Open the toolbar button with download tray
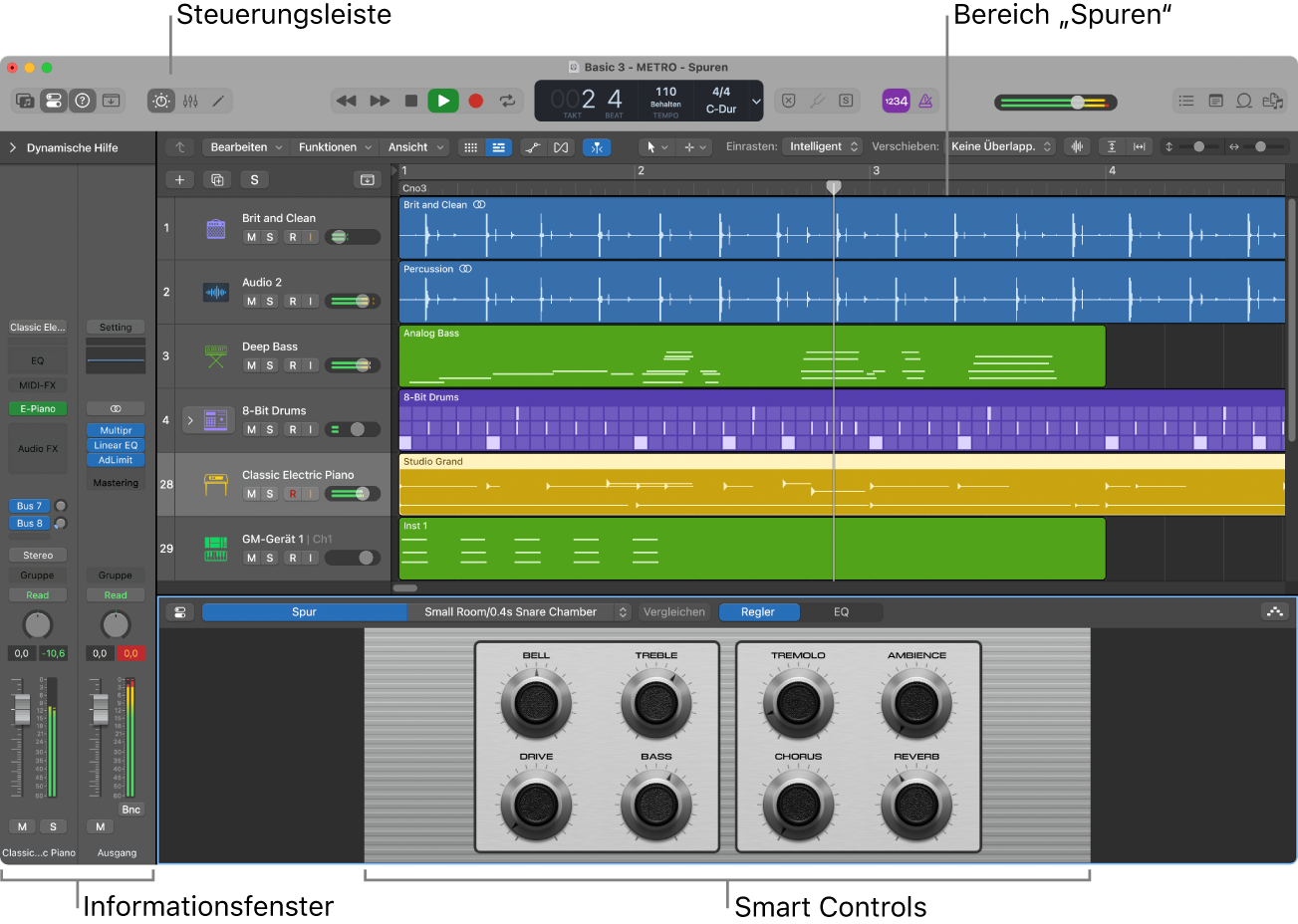 112,101
